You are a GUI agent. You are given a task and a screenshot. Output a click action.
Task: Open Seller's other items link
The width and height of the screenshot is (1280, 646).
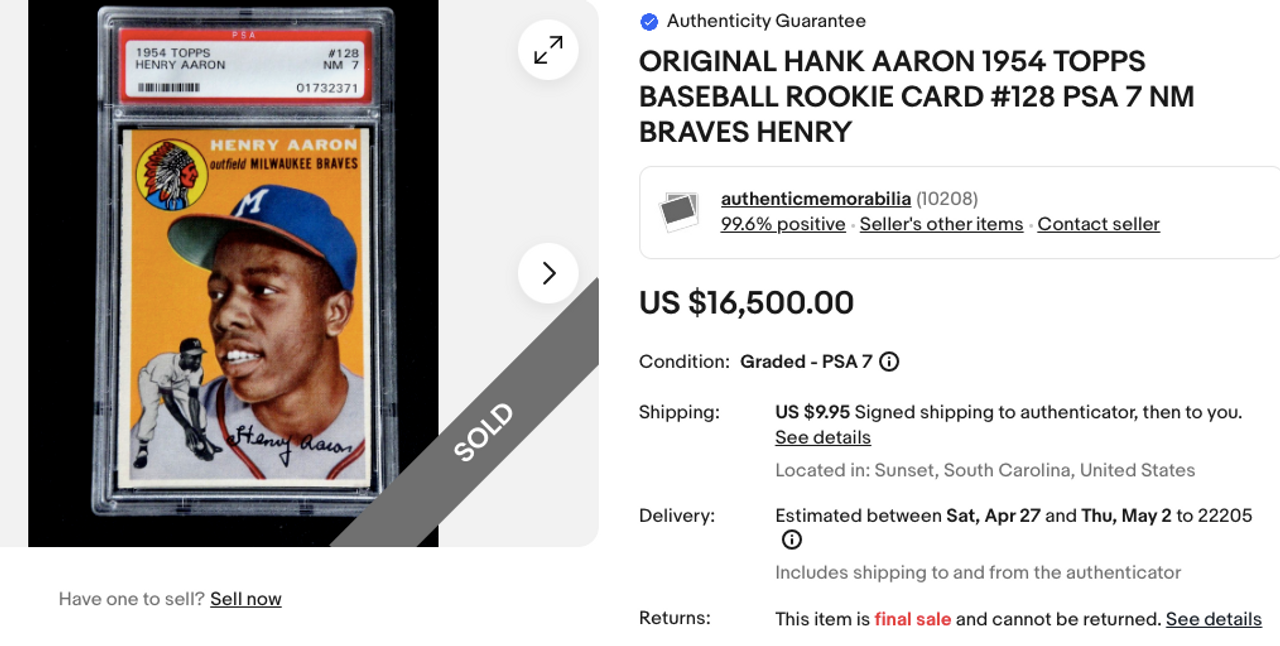(x=941, y=224)
